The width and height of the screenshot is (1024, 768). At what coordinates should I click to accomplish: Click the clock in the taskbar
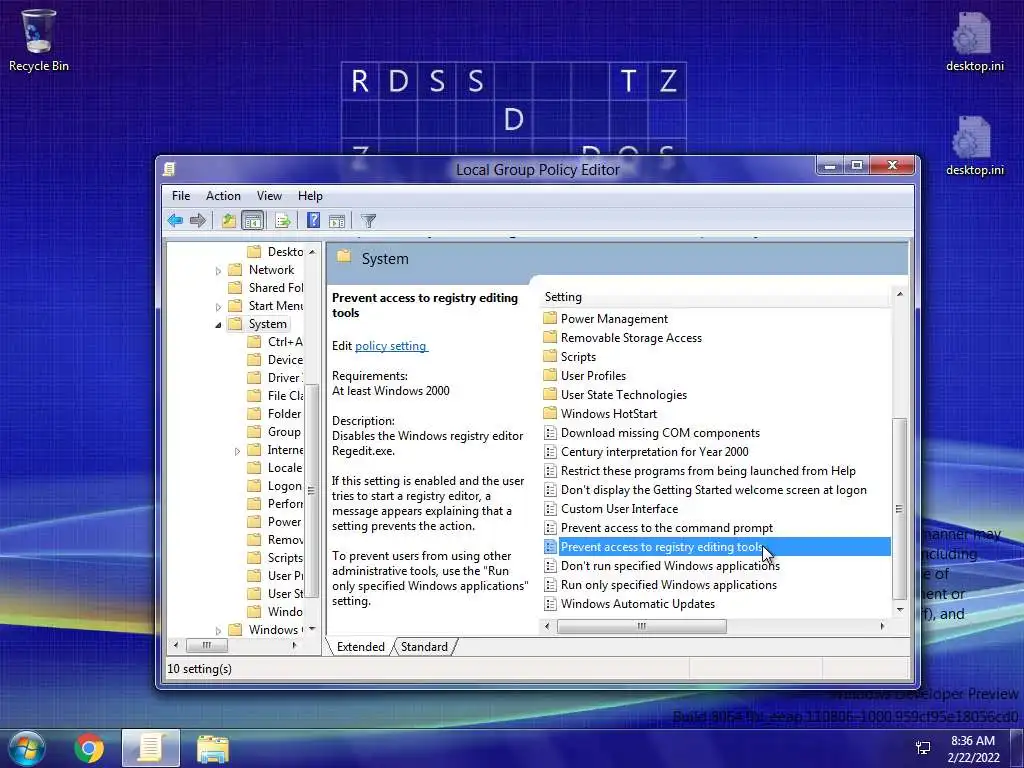click(x=973, y=748)
